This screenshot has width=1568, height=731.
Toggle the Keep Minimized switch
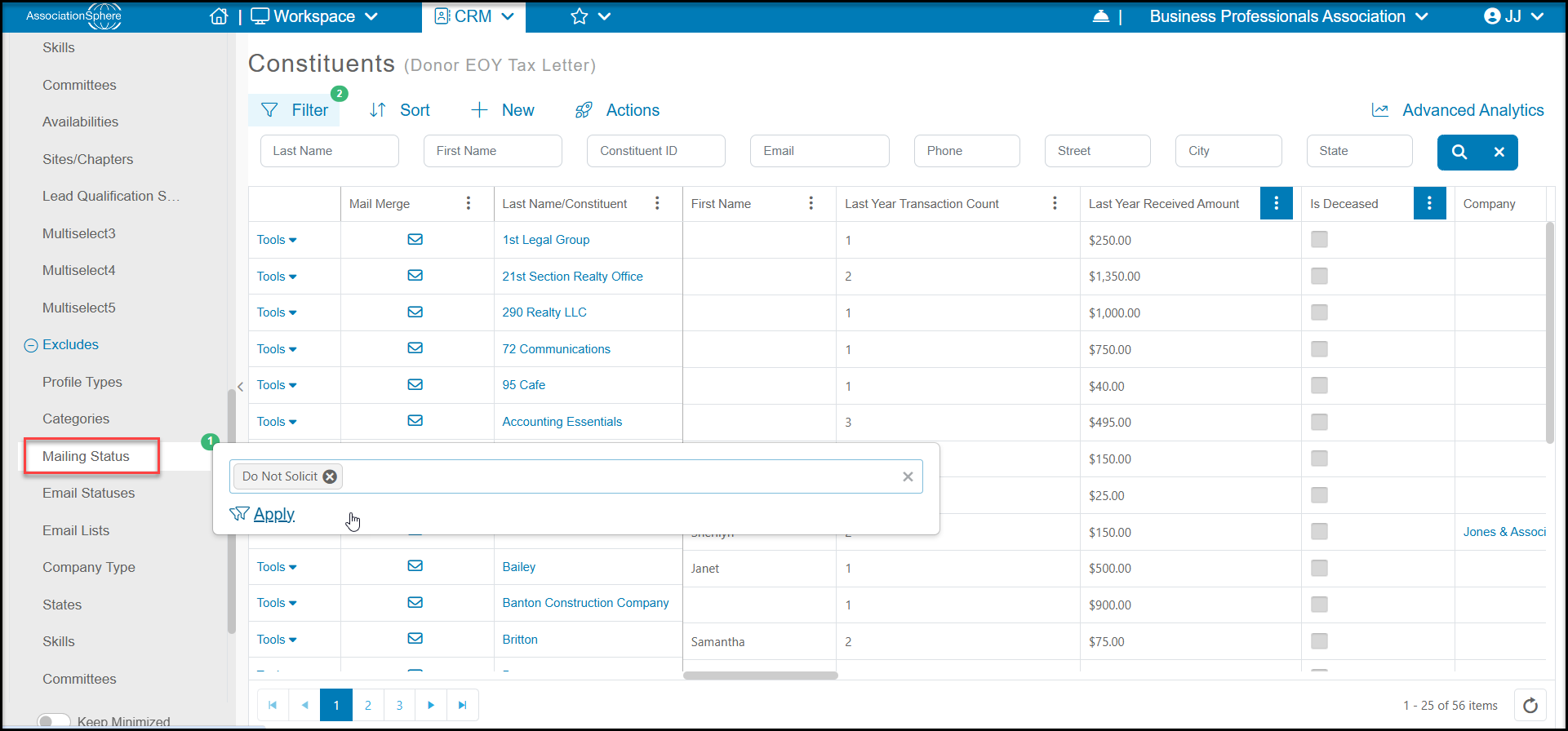tap(54, 721)
